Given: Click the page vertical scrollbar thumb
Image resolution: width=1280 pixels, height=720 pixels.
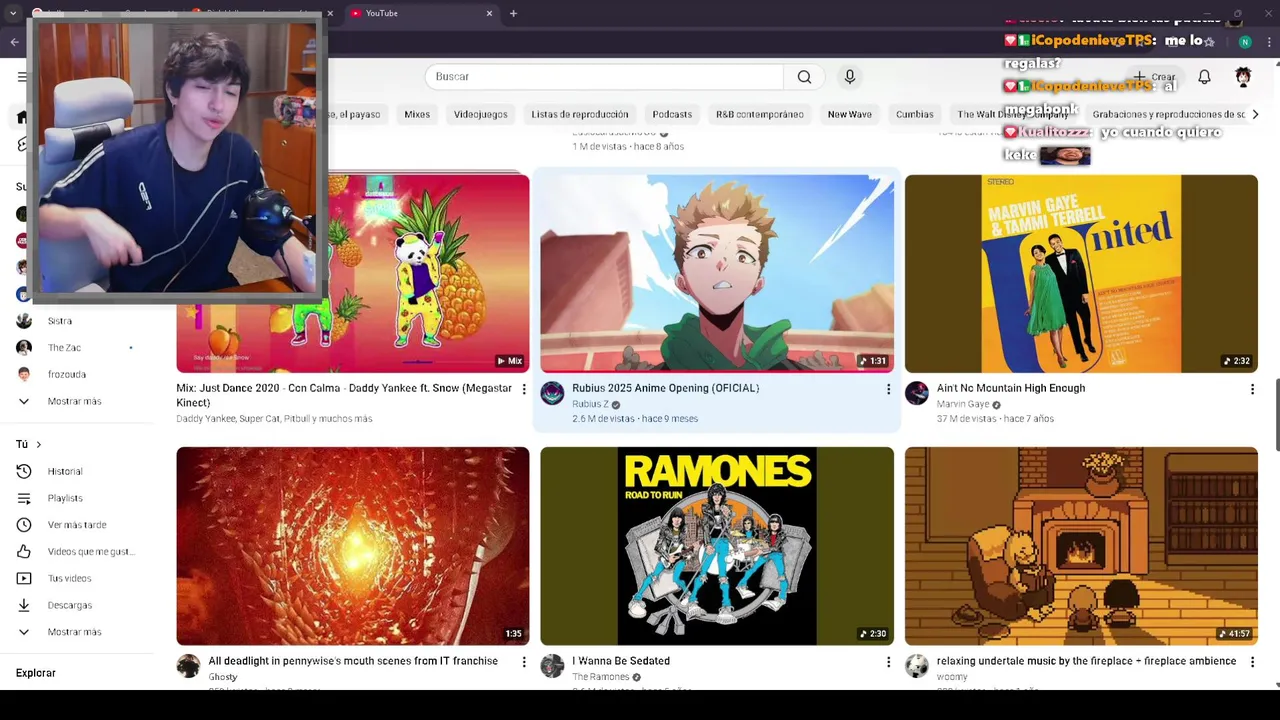Looking at the screenshot, I should pyautogui.click(x=1276, y=415).
